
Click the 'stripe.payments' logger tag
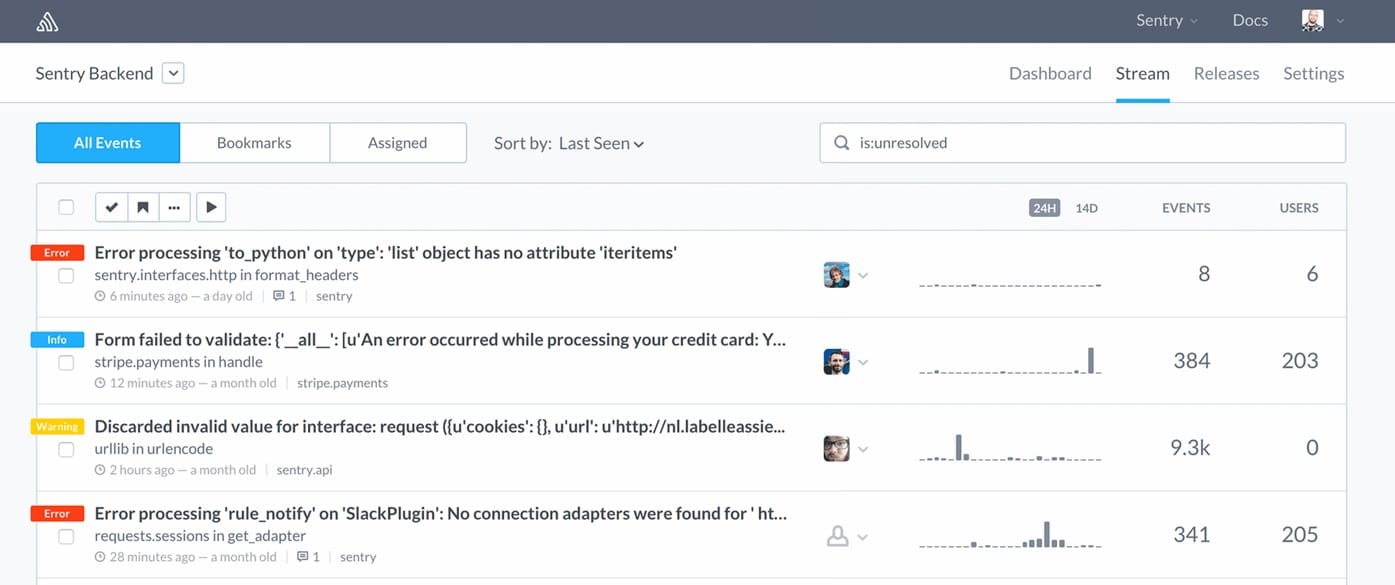342,383
